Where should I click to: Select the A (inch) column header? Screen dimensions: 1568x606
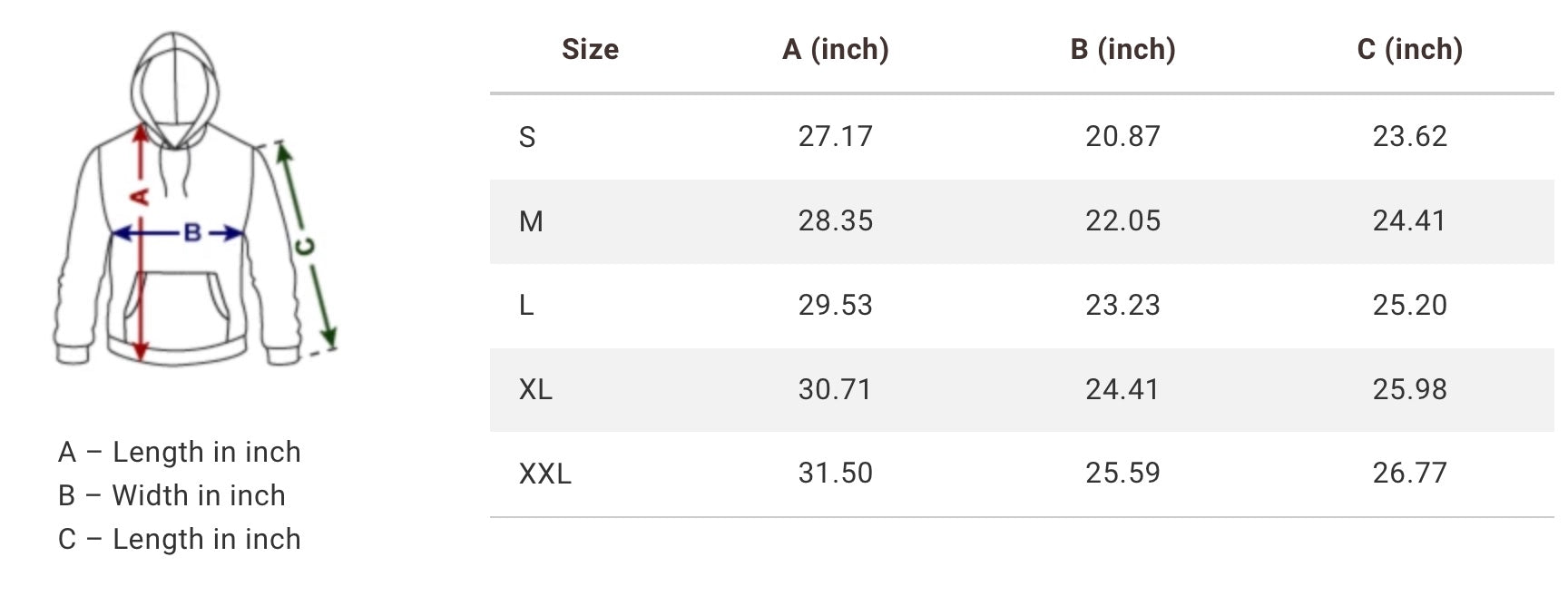(836, 49)
